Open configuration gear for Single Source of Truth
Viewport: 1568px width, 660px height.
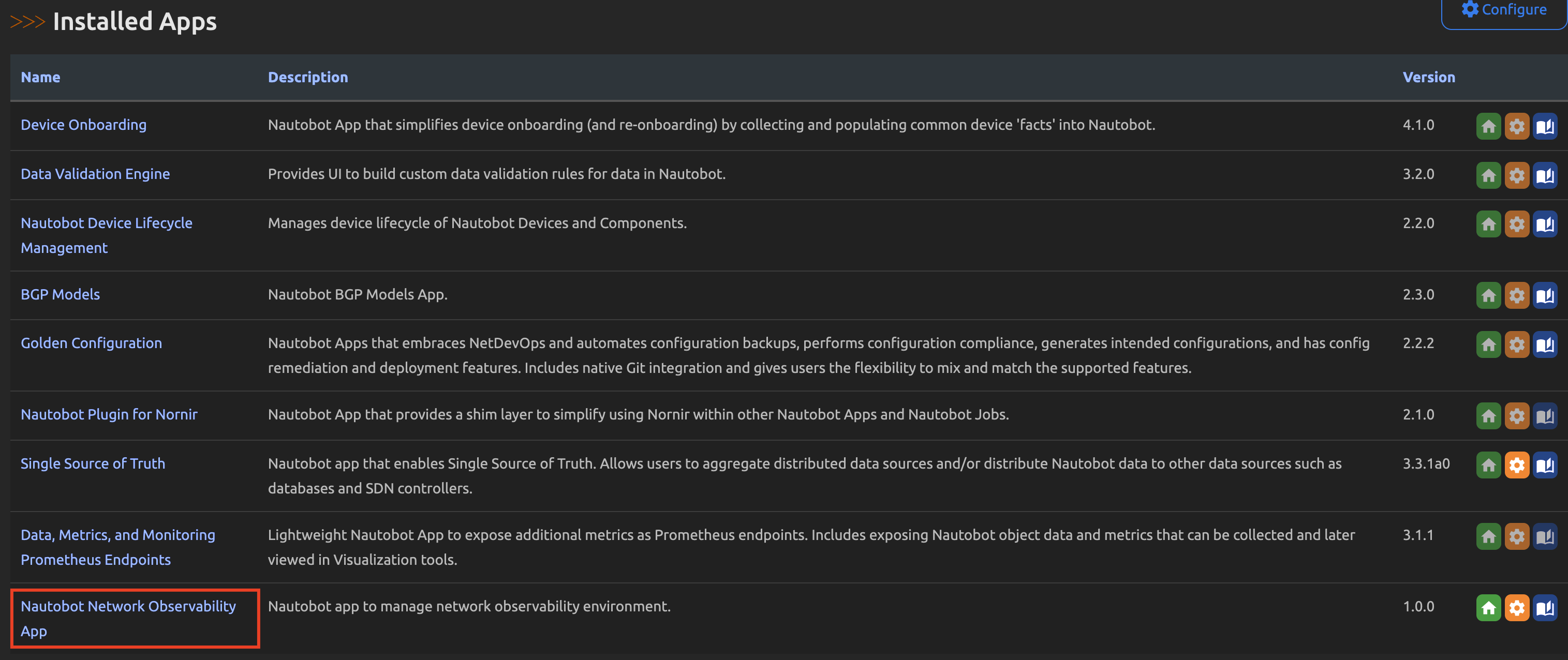pyautogui.click(x=1516, y=466)
